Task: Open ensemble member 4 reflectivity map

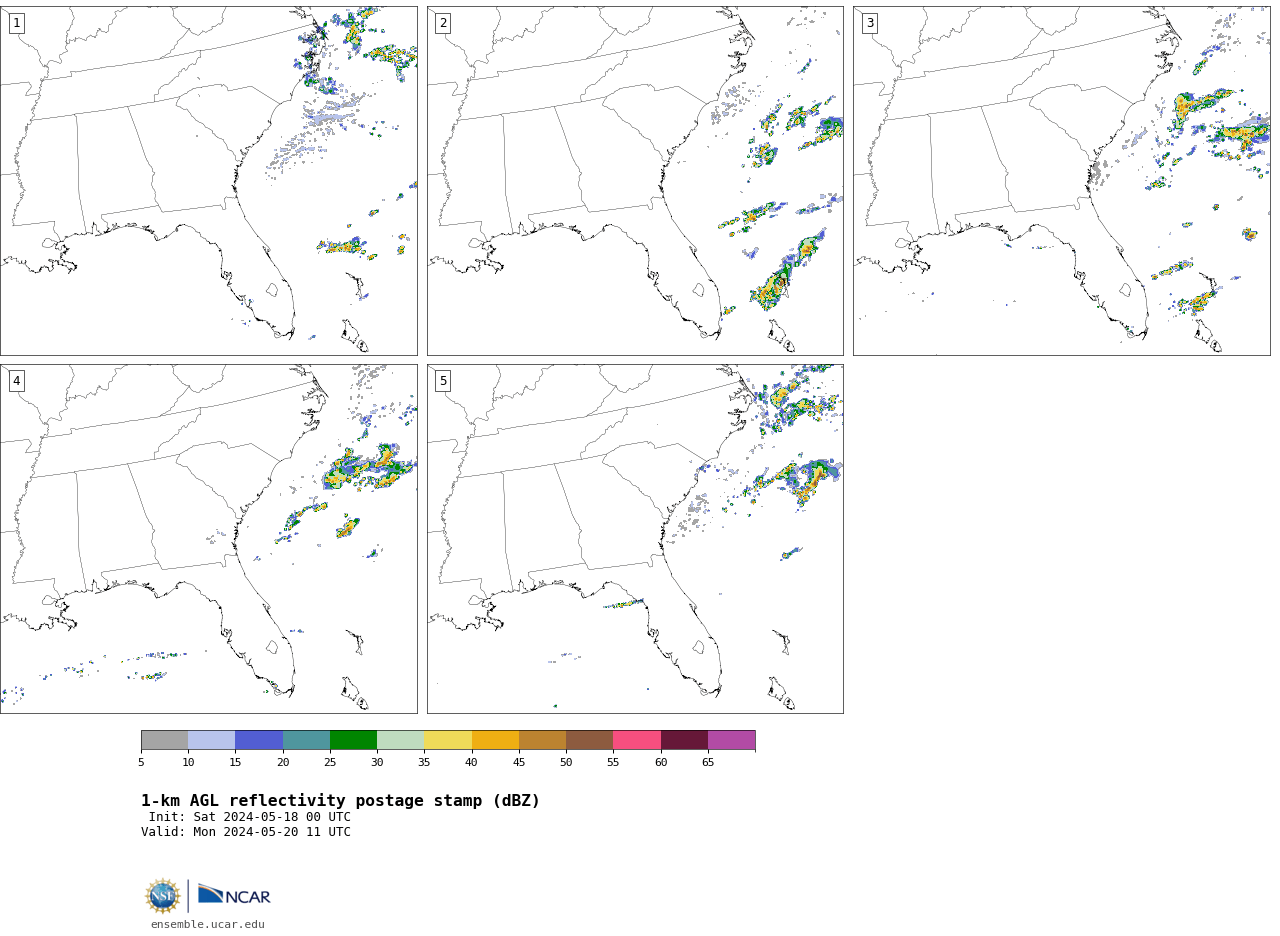Action: coord(209,539)
